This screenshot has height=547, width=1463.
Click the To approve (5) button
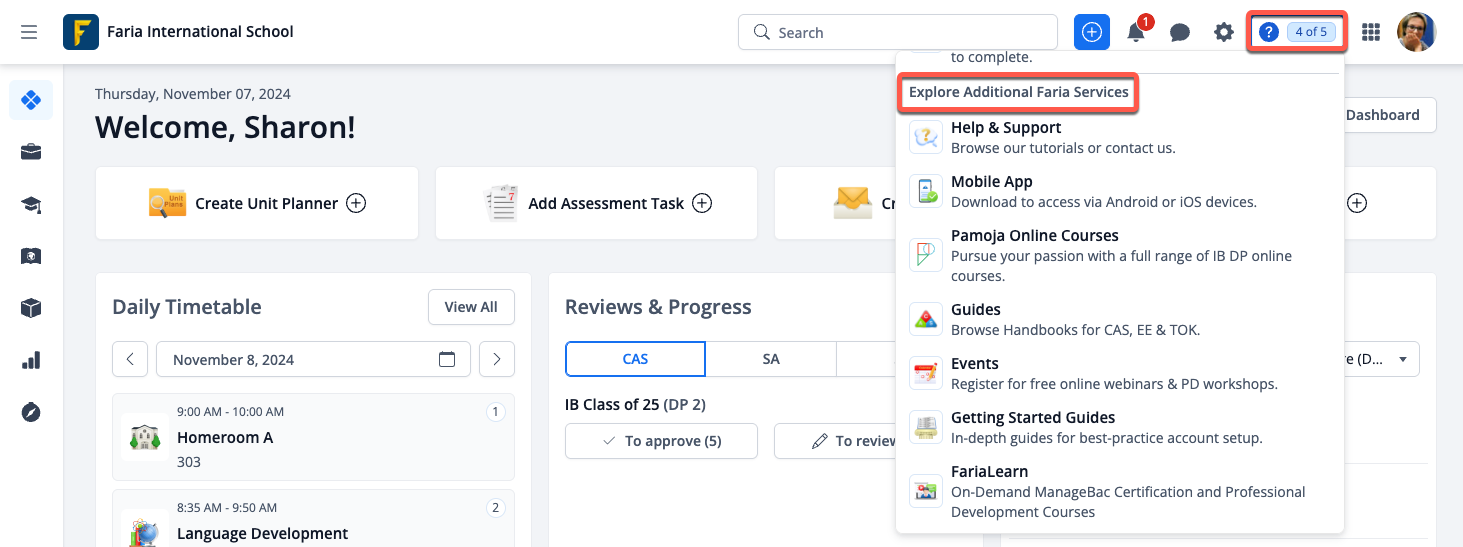661,441
